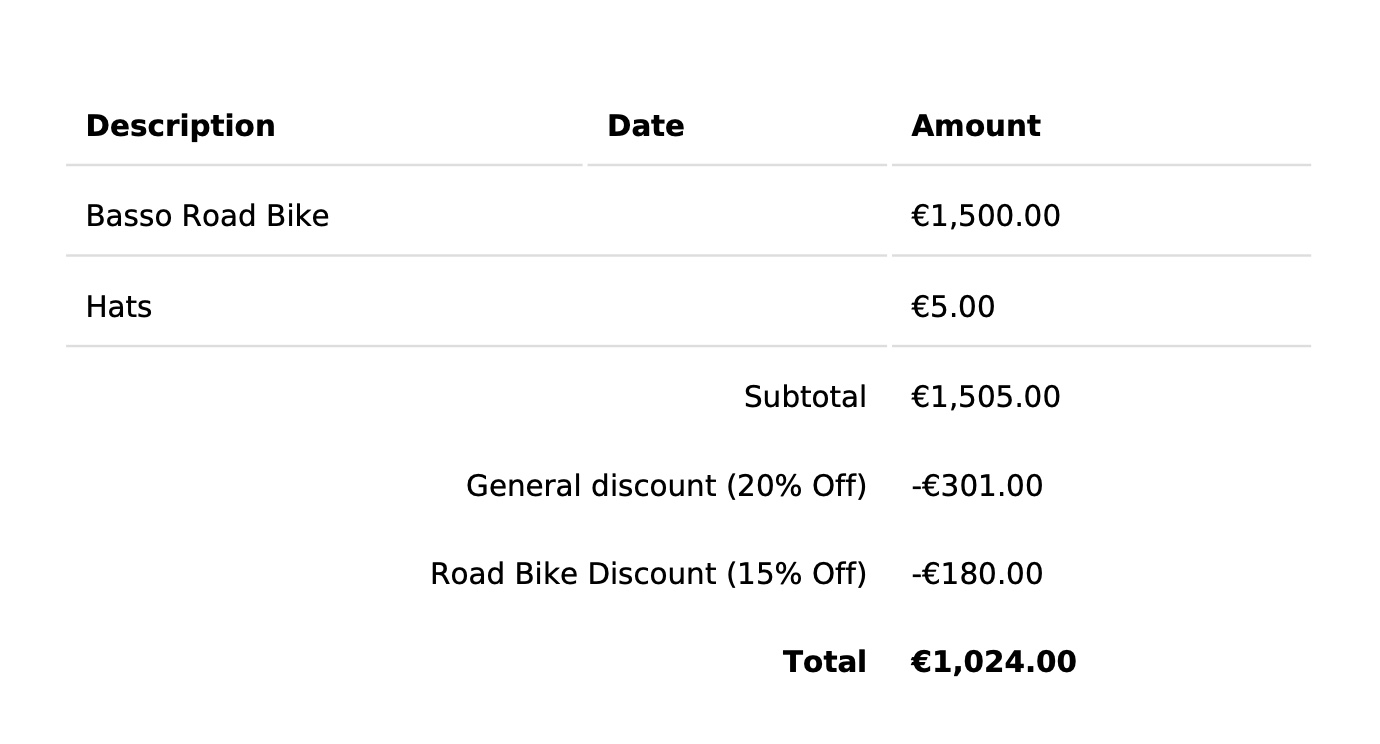Click the €1,500.00 road bike amount
1380x744 pixels.
pos(985,217)
